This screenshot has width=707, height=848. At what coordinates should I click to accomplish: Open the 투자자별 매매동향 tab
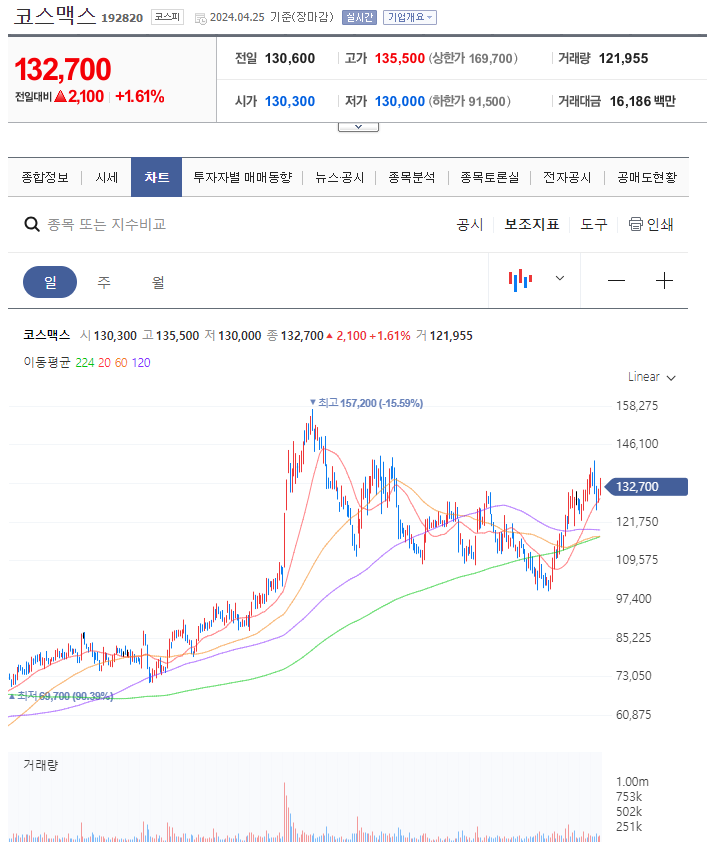242,177
